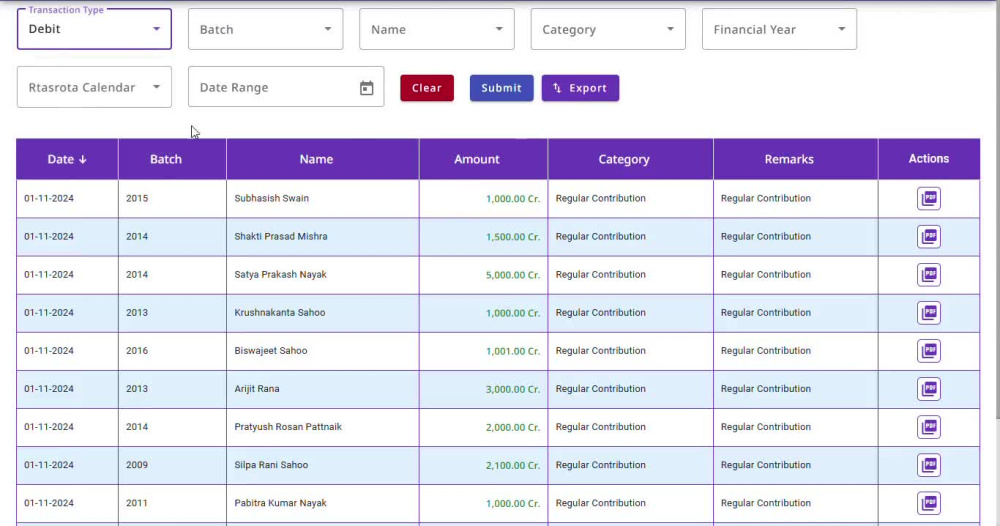Viewport: 1000px width, 526px height.
Task: Expand the Batch filter dropdown
Action: [265, 29]
